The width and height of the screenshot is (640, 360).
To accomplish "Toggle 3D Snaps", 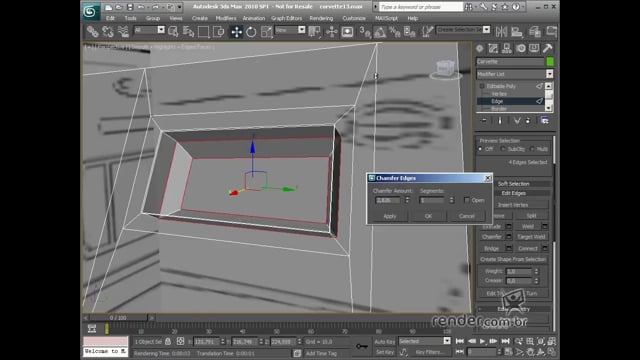I will click(364, 31).
